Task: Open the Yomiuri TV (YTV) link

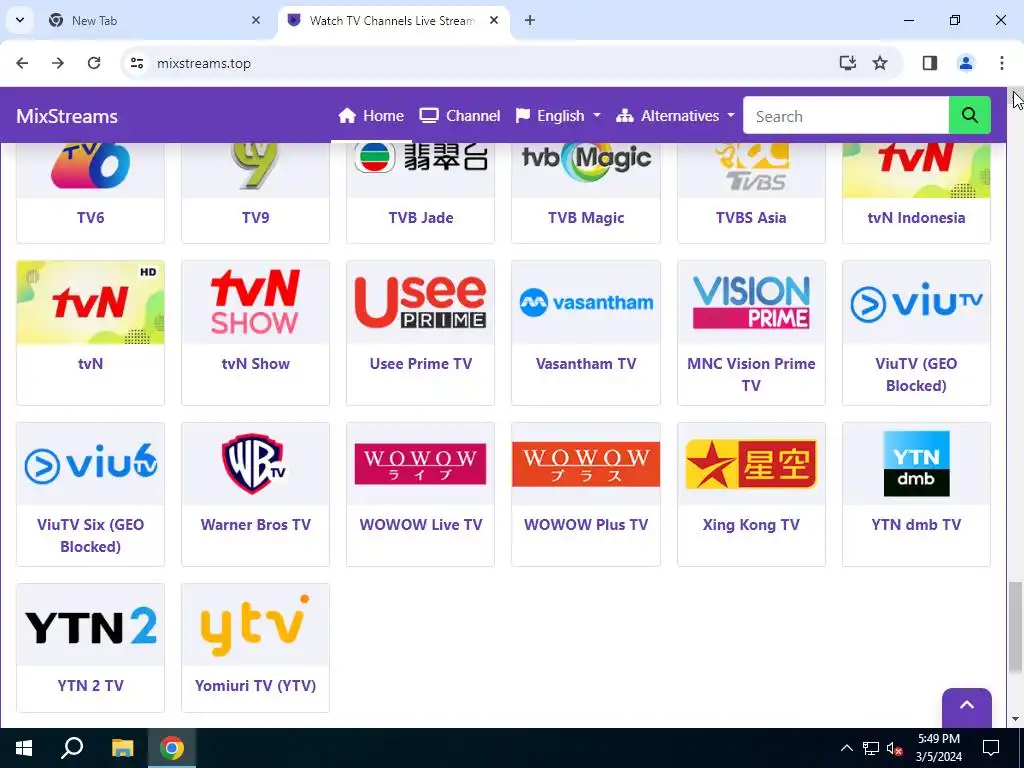Action: [255, 686]
